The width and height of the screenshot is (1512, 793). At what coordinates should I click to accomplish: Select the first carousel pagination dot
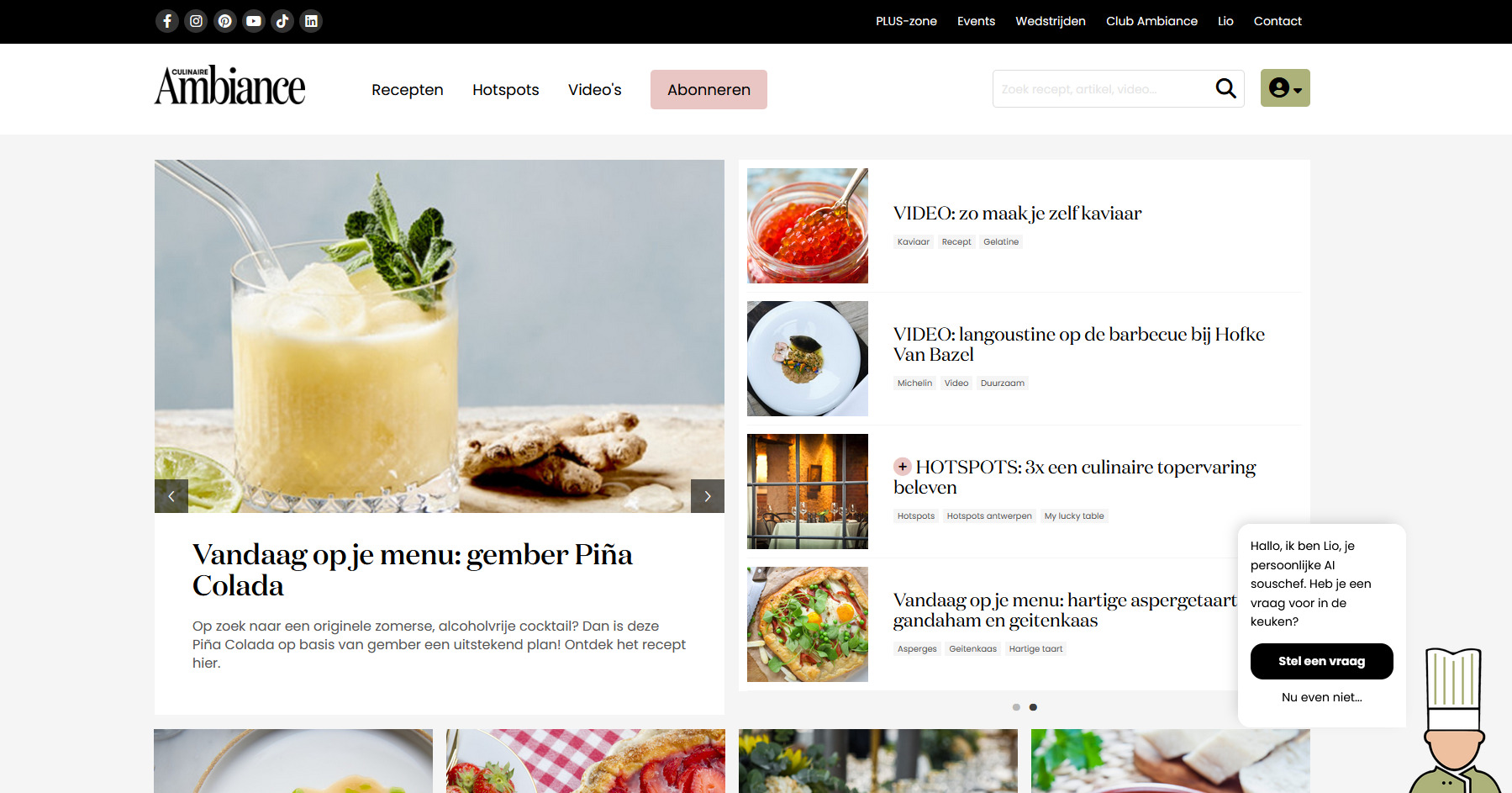click(x=1016, y=707)
